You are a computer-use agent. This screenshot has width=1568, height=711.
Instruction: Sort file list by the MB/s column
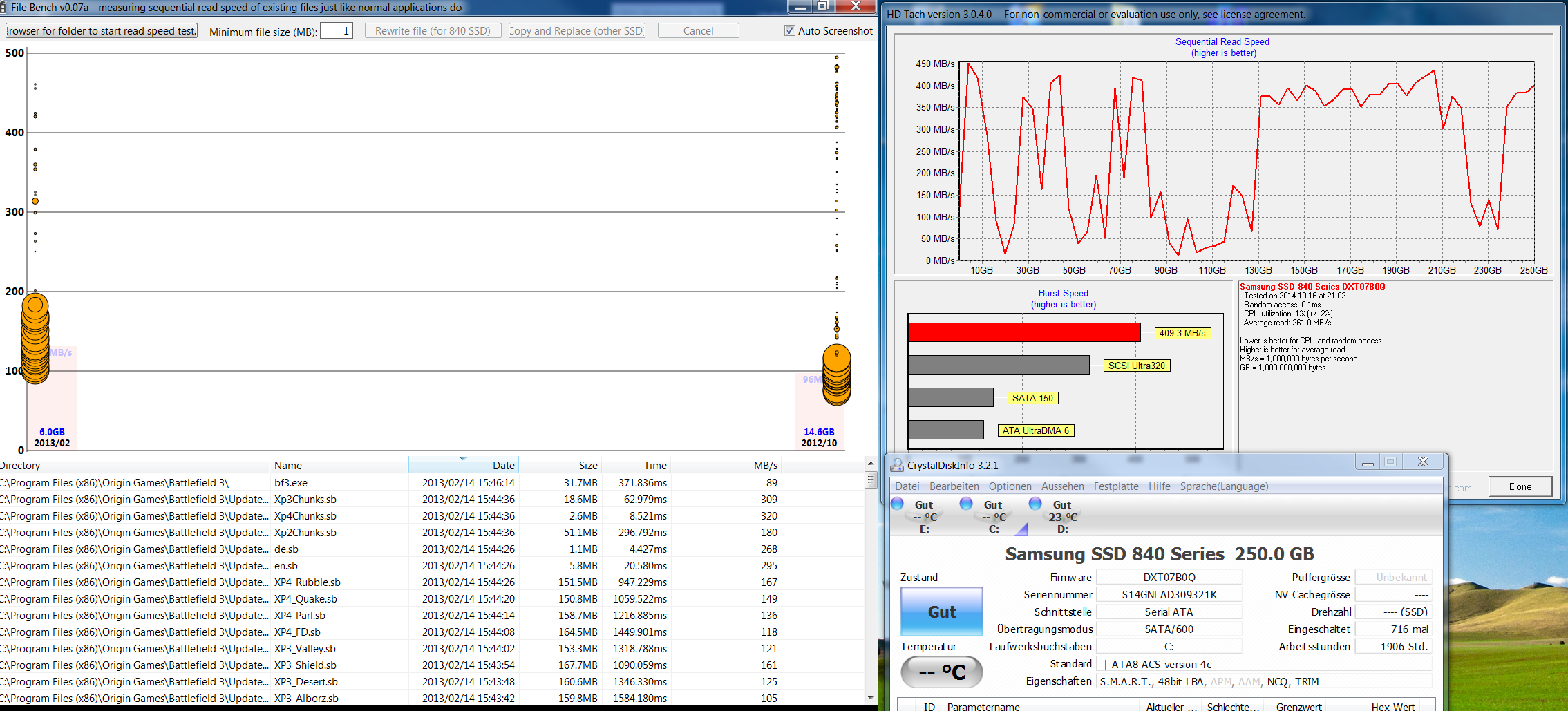pyautogui.click(x=726, y=465)
